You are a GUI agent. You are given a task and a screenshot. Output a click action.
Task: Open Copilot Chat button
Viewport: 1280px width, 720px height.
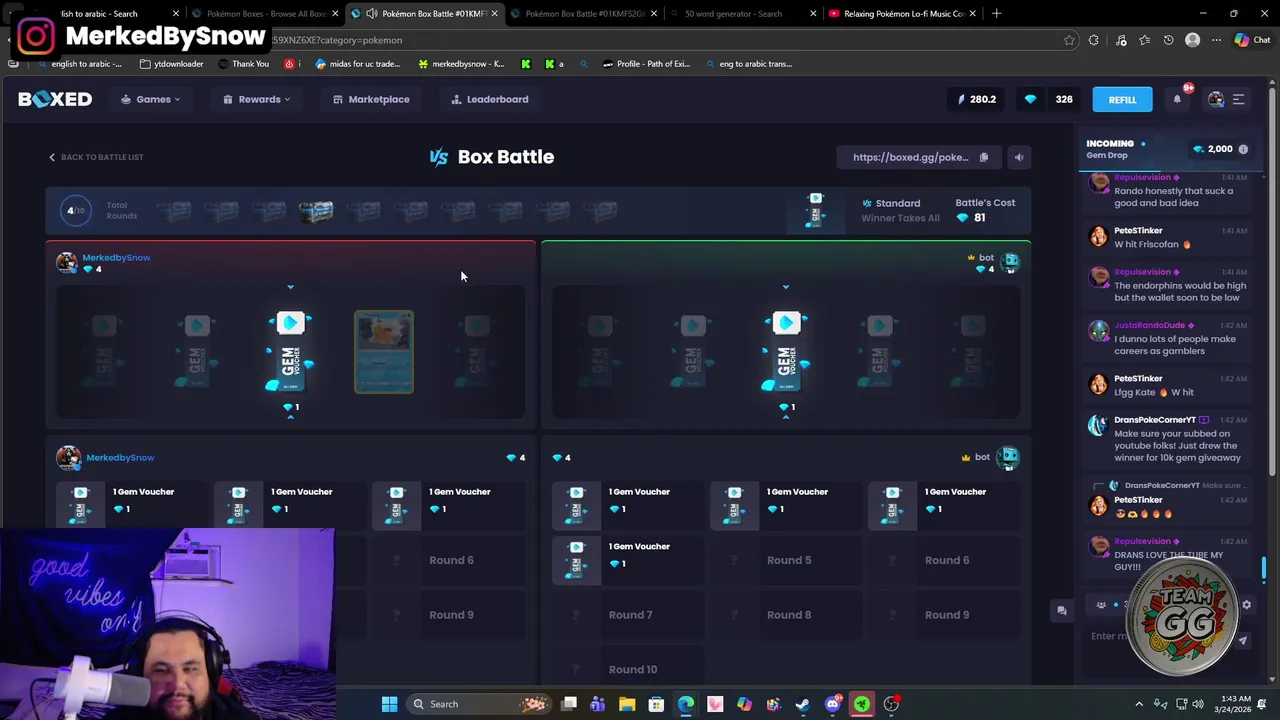1251,40
